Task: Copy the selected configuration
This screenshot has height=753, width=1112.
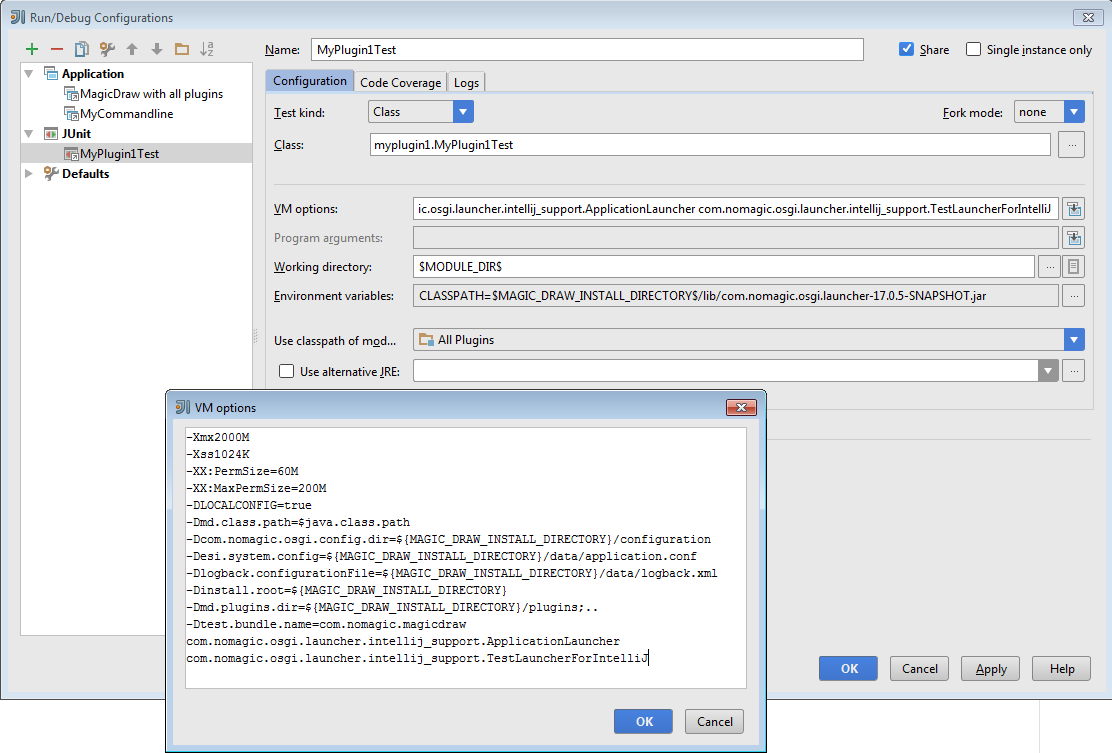Action: [x=82, y=49]
